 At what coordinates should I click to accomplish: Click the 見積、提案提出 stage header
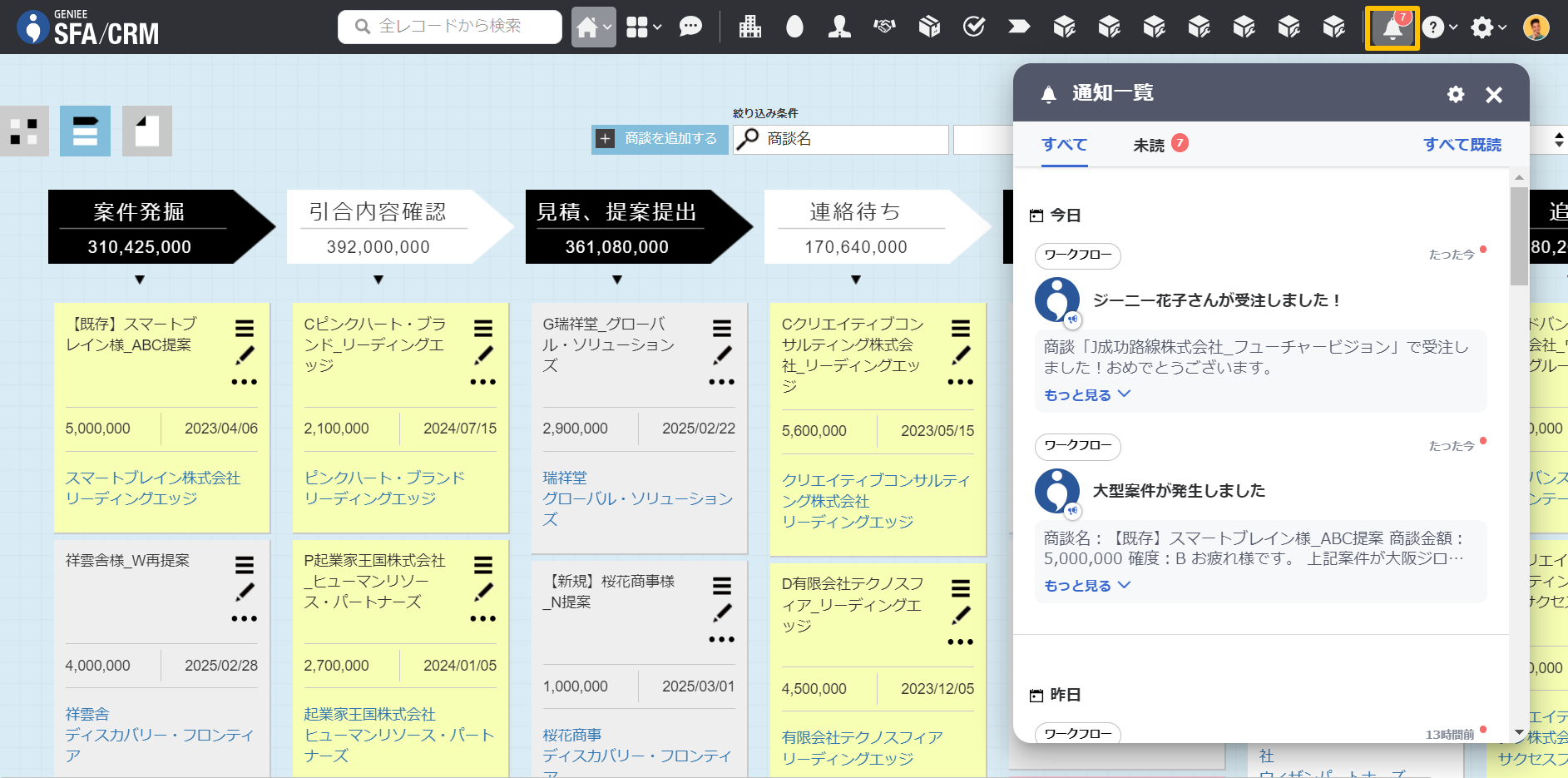(x=639, y=226)
